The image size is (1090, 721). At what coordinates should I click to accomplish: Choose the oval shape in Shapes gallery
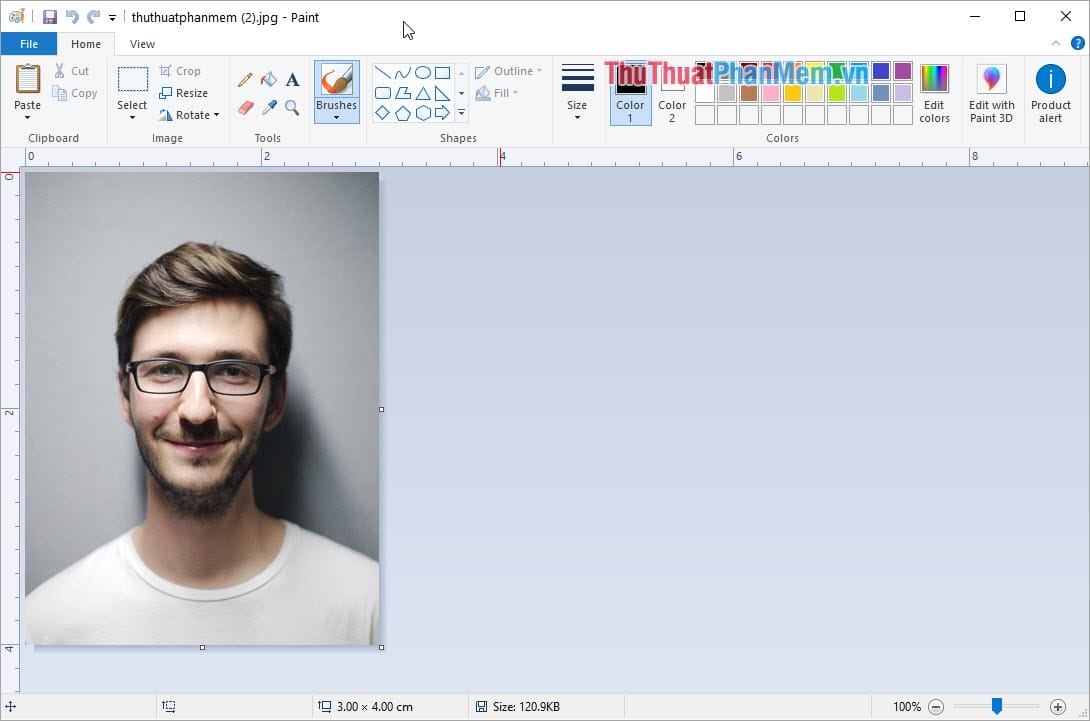point(423,73)
